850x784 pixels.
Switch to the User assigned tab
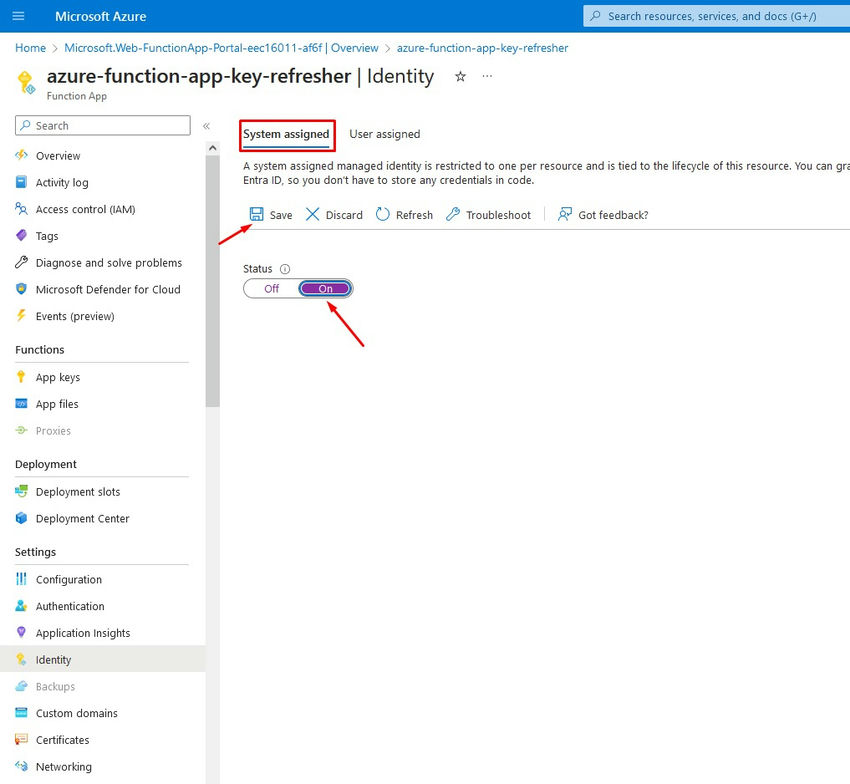[x=385, y=133]
